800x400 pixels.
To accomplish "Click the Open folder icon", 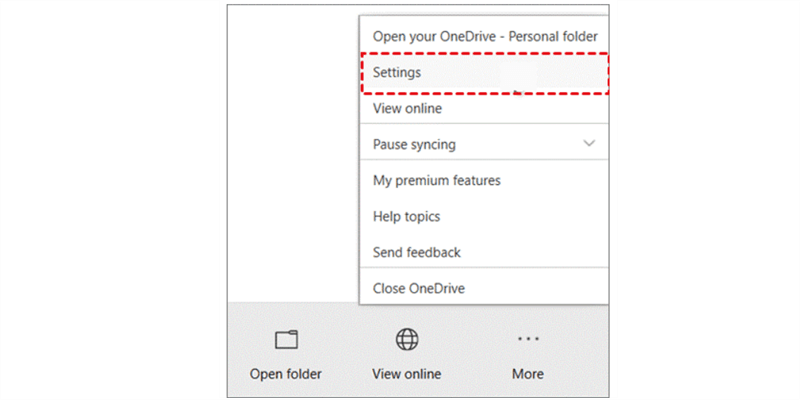I will click(x=286, y=340).
